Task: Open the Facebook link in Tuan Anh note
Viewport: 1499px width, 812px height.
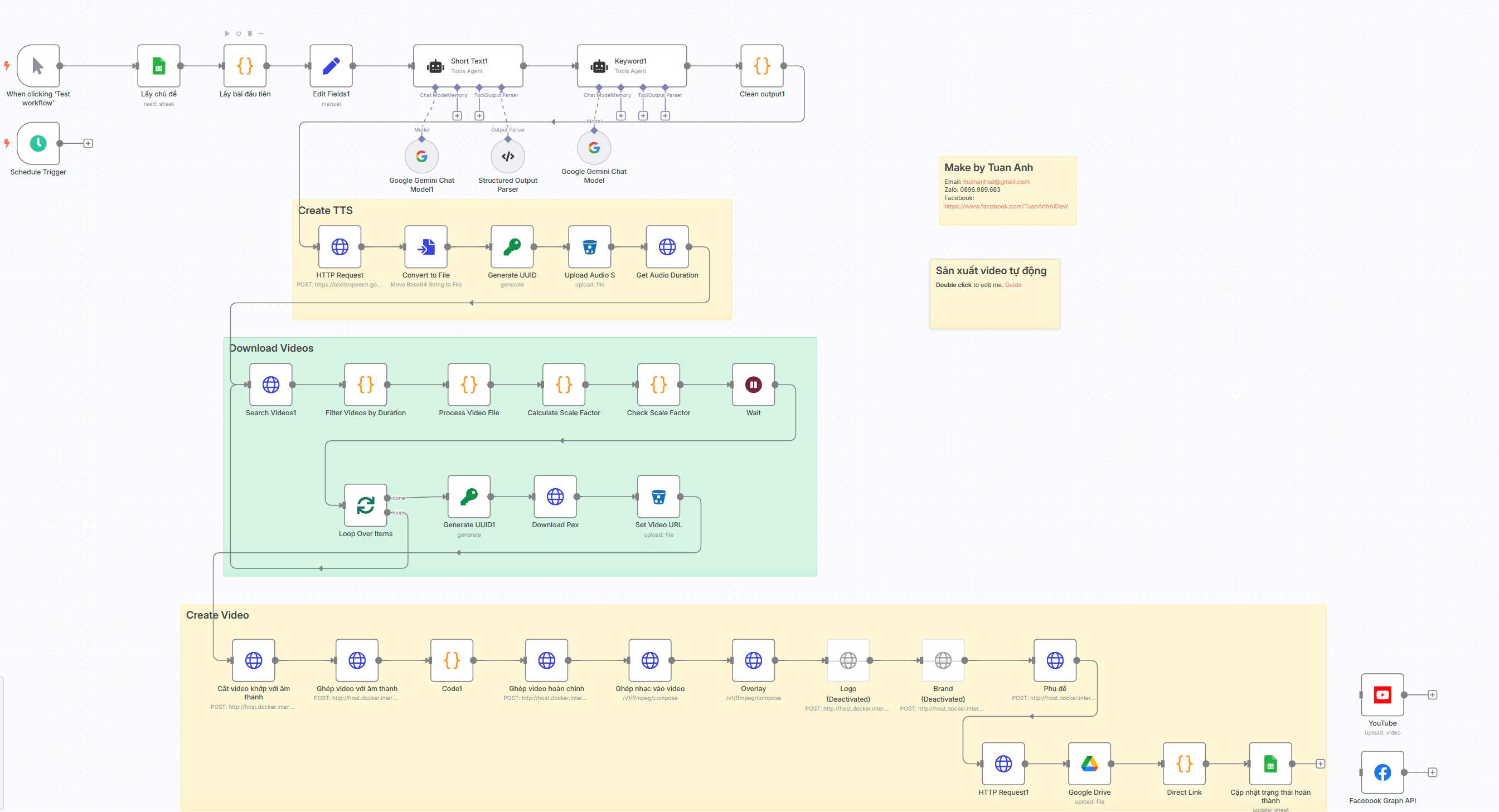Action: click(1006, 207)
